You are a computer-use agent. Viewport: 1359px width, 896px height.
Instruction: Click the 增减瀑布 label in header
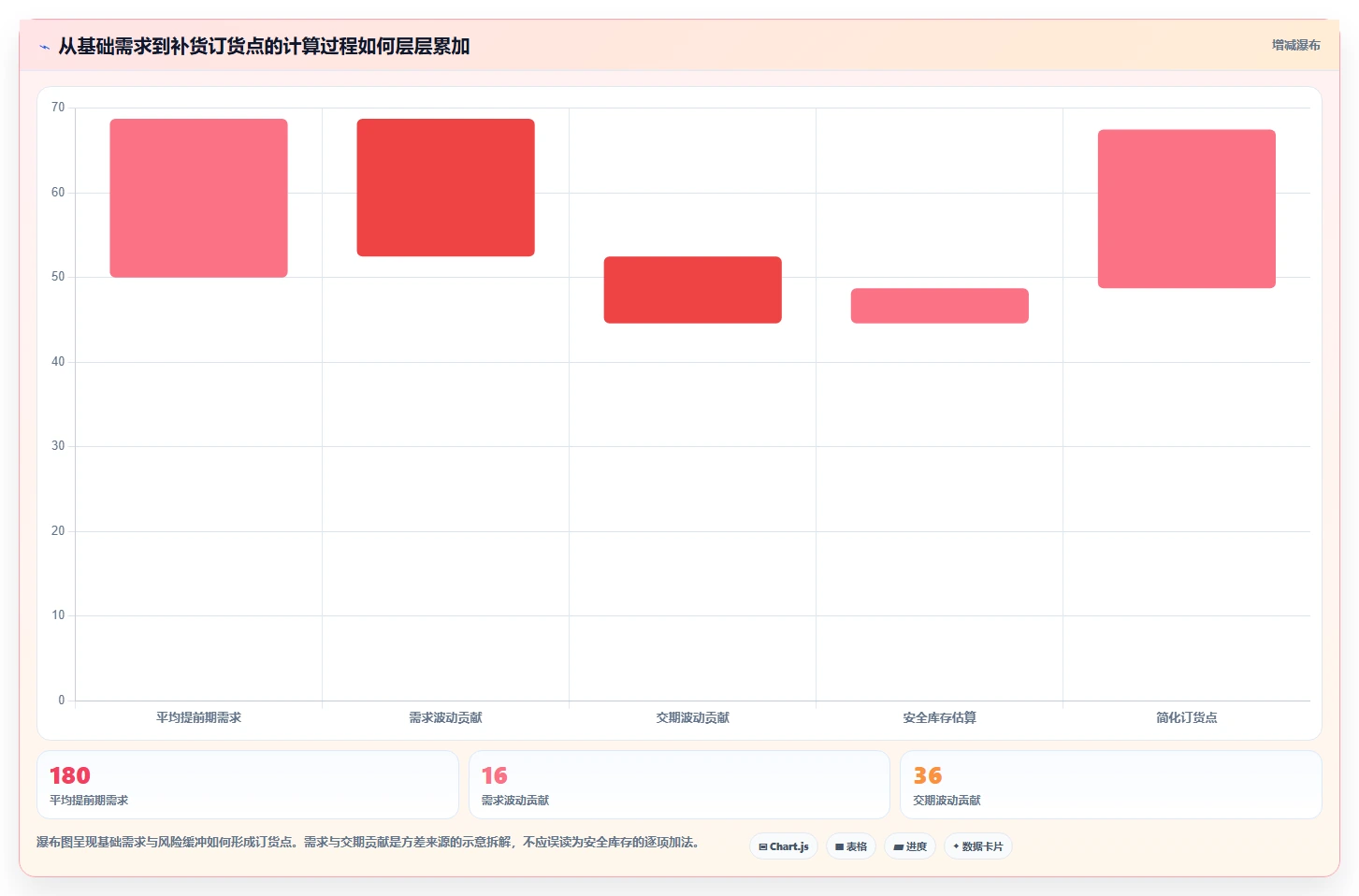(1295, 45)
